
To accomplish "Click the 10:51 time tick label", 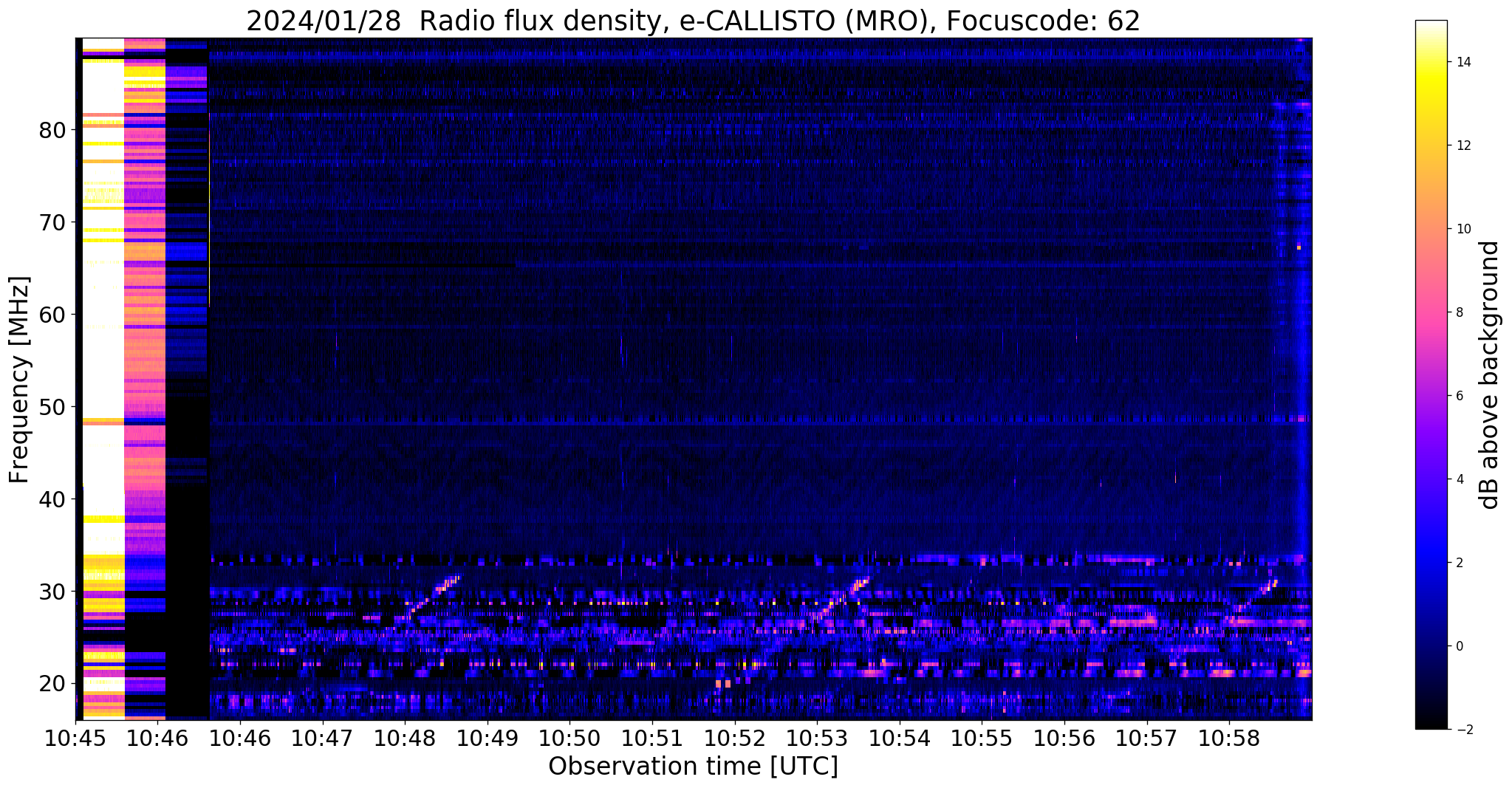I will [652, 739].
